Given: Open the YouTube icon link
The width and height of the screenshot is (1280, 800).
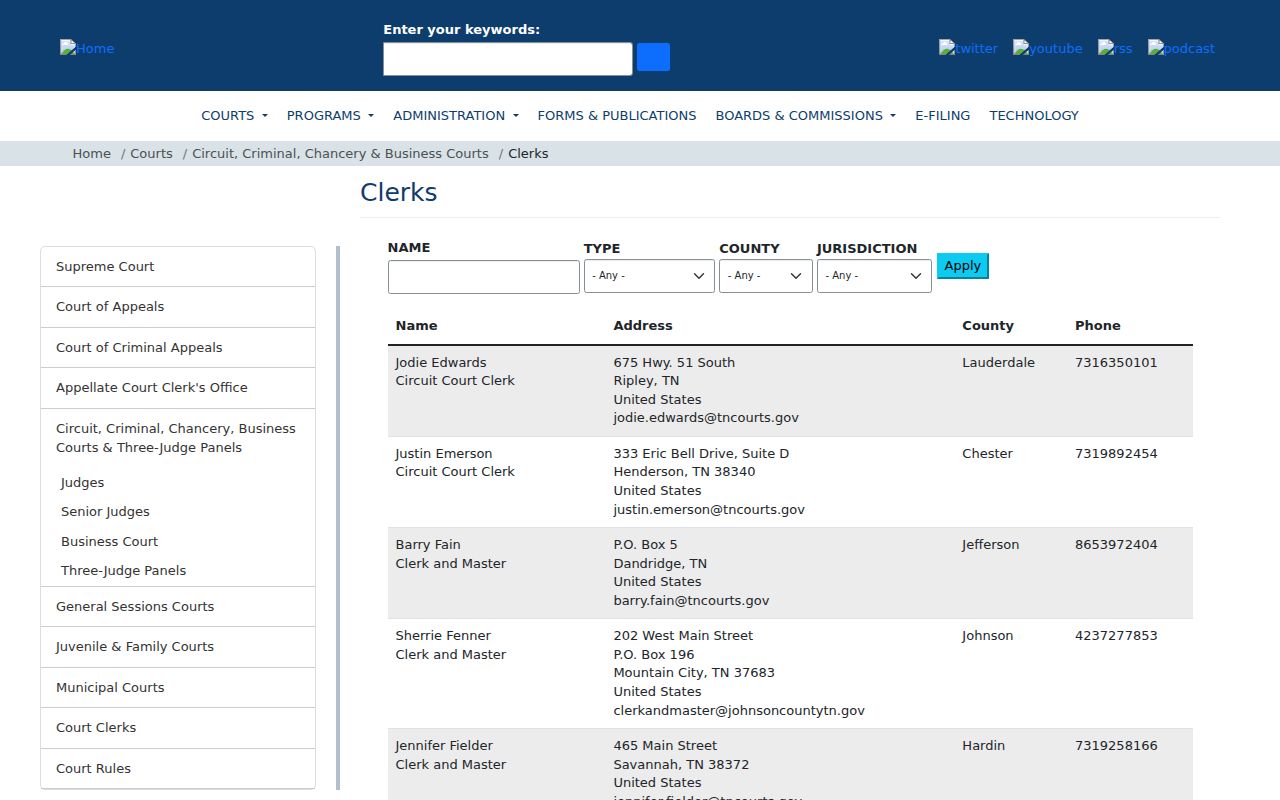Looking at the screenshot, I should pos(1047,48).
